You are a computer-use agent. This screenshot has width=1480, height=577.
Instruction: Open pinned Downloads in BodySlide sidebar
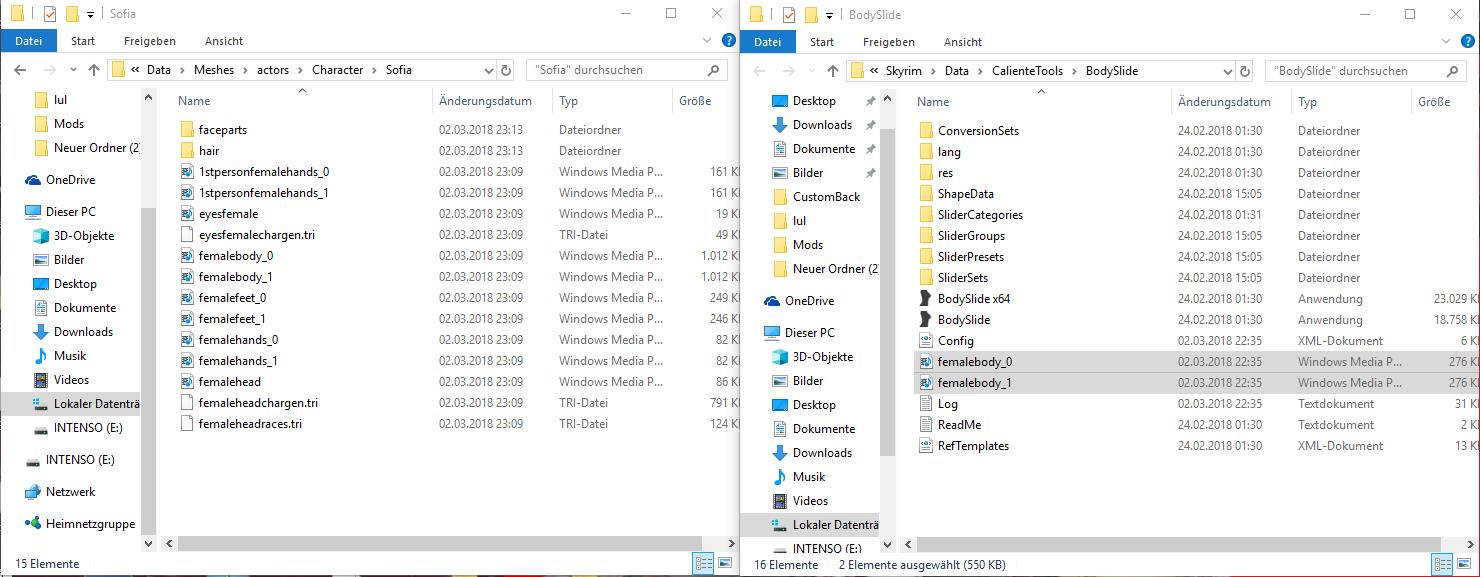pos(822,125)
